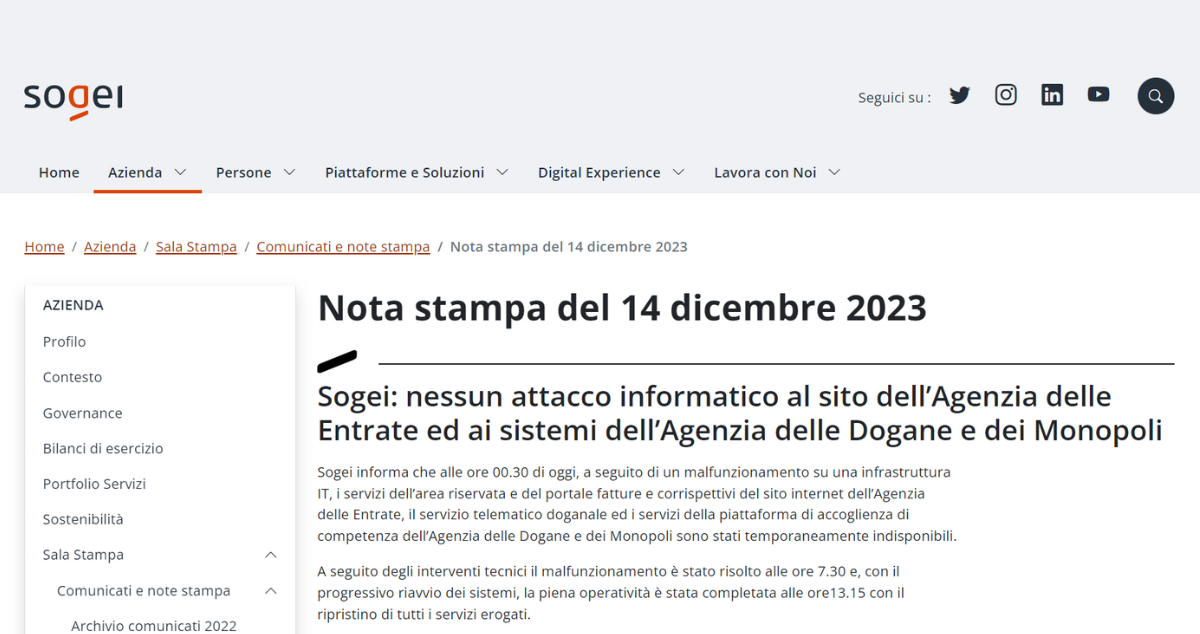Open the Persone menu
This screenshot has width=1200, height=634.
244,172
